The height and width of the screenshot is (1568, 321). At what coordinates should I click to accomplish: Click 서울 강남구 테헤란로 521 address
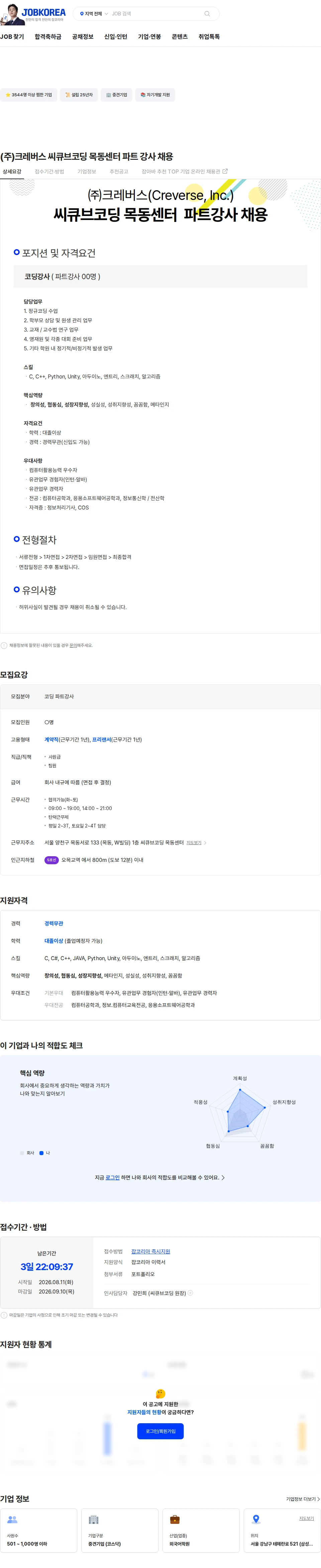pos(282,1544)
